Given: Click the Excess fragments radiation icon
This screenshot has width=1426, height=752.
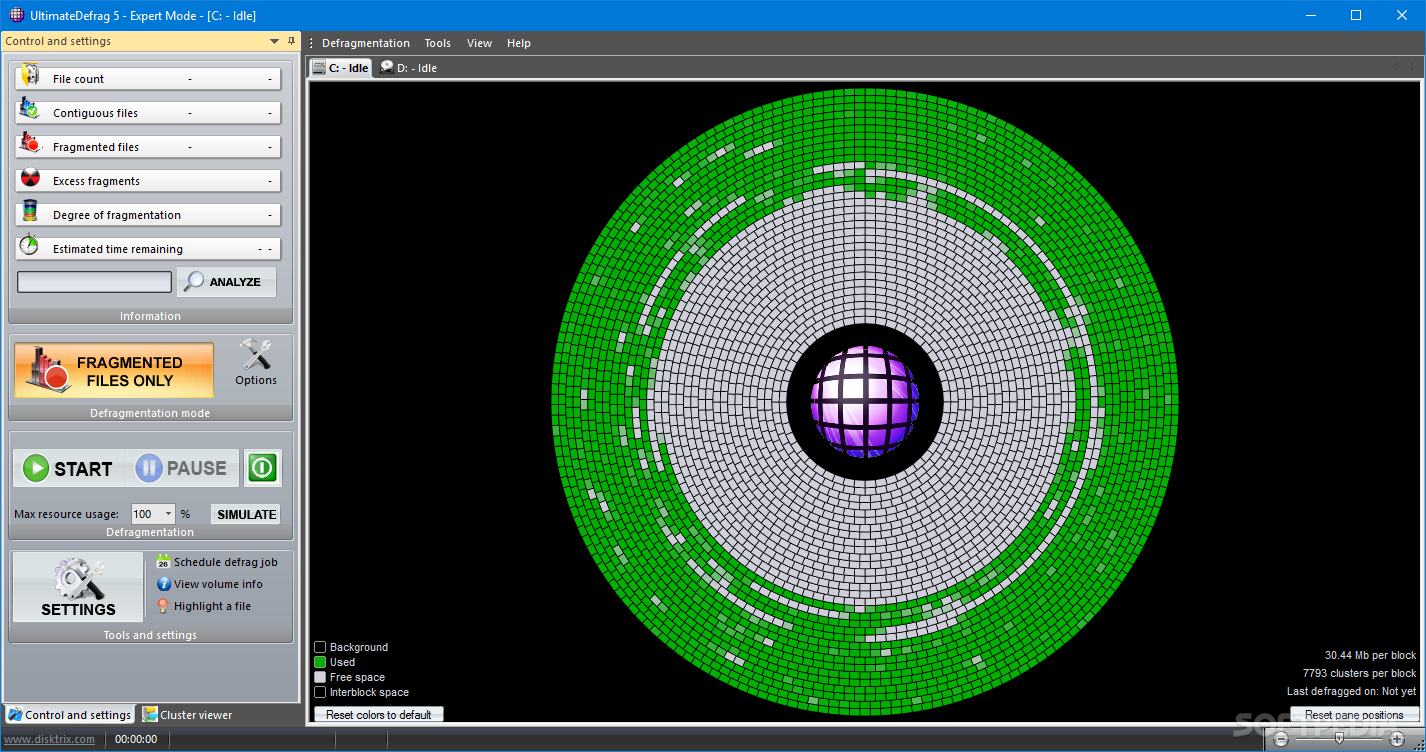Looking at the screenshot, I should tap(29, 179).
